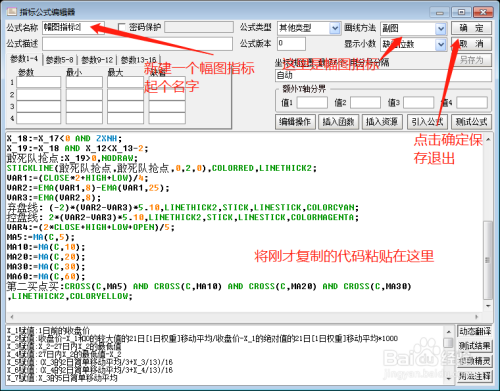The width and height of the screenshot is (500, 391).
Task: Click the line "MA5:=MA(C,5);"
Action: coord(41,237)
